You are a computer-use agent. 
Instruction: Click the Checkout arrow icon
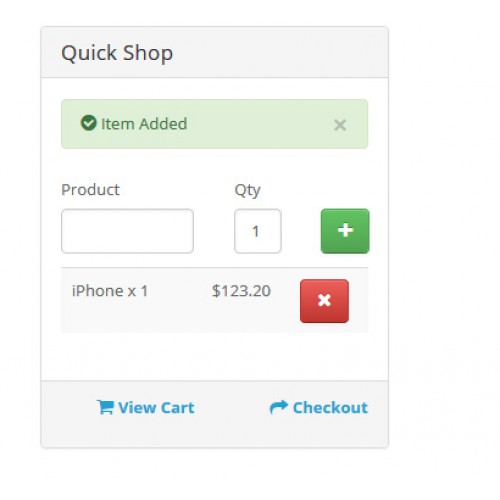279,407
